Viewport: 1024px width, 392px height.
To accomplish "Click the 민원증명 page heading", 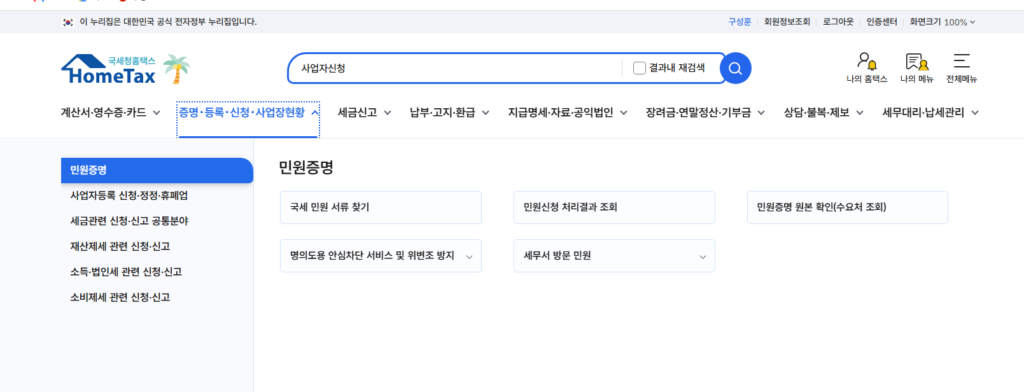I will tap(306, 168).
